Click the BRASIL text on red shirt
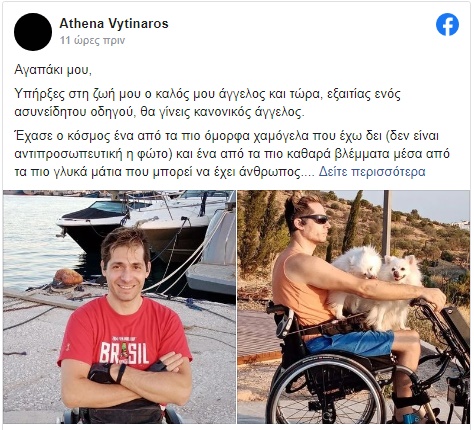Viewport: 474px width, 430px height. click(x=124, y=352)
